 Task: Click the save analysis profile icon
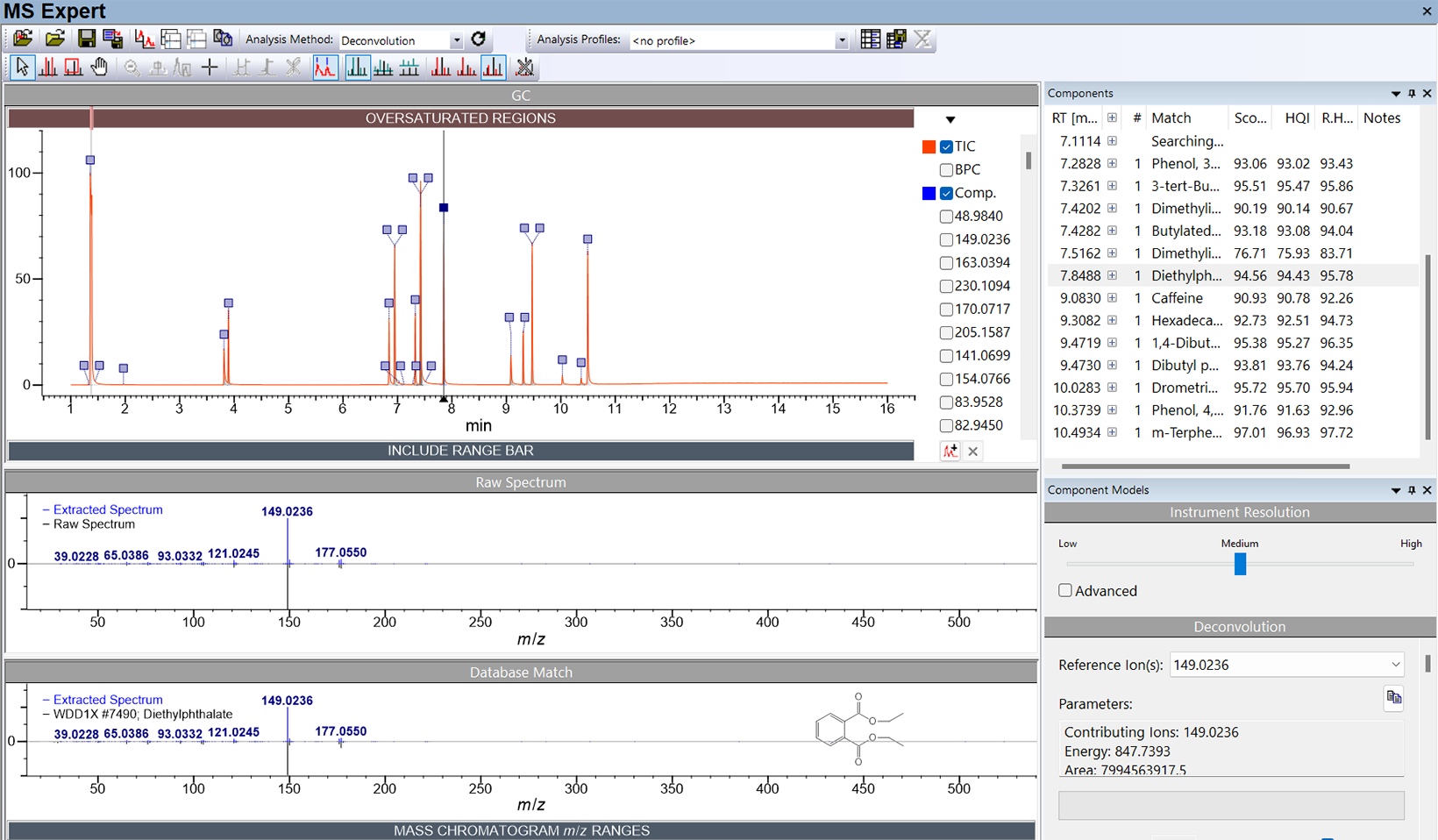pyautogui.click(x=896, y=39)
